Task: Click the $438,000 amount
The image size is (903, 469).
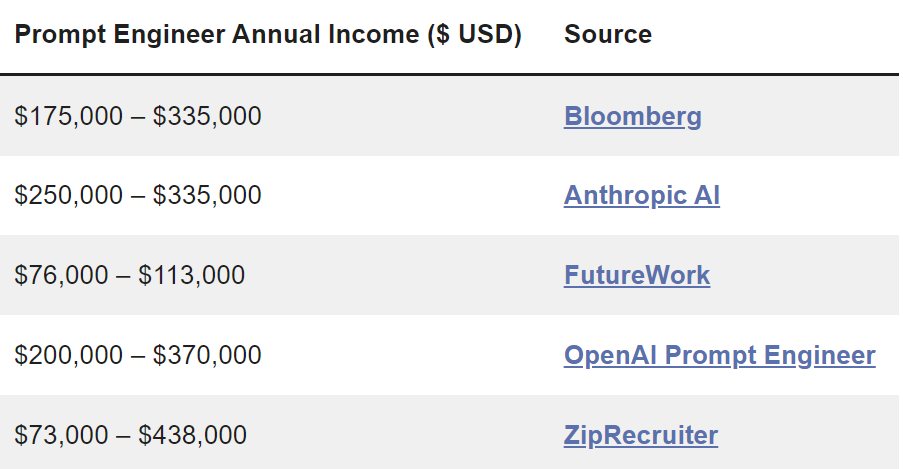Action: (x=191, y=435)
